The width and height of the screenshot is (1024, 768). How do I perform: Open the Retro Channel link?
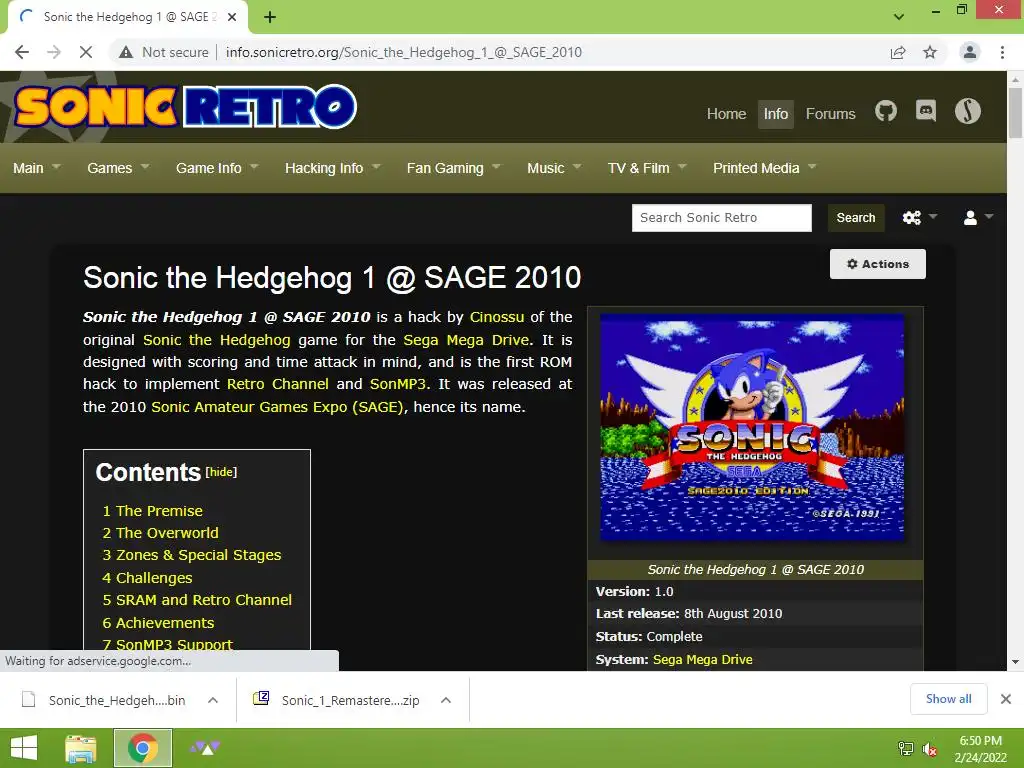pyautogui.click(x=278, y=384)
